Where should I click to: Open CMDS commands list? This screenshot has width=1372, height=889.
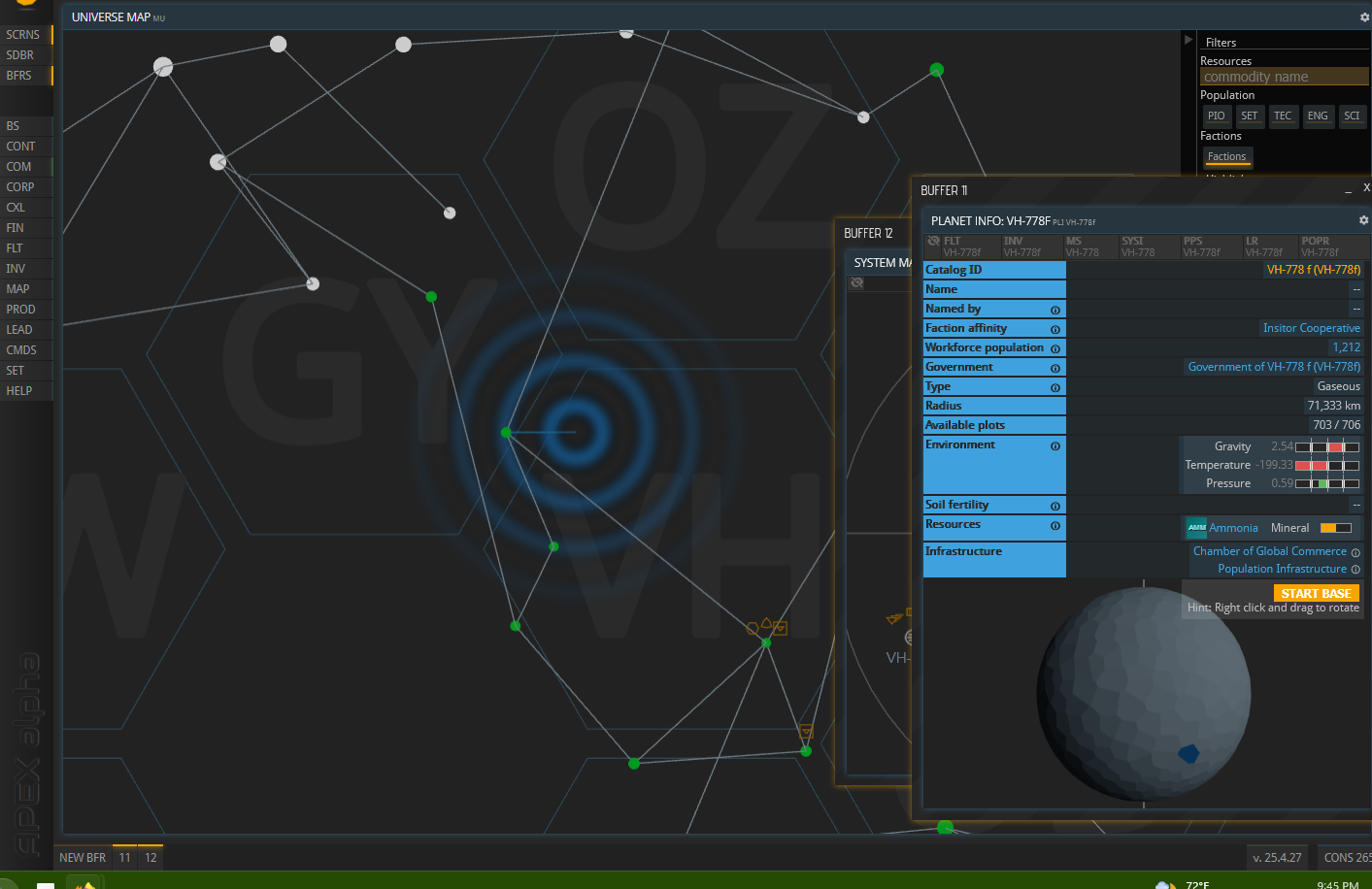pyautogui.click(x=26, y=350)
